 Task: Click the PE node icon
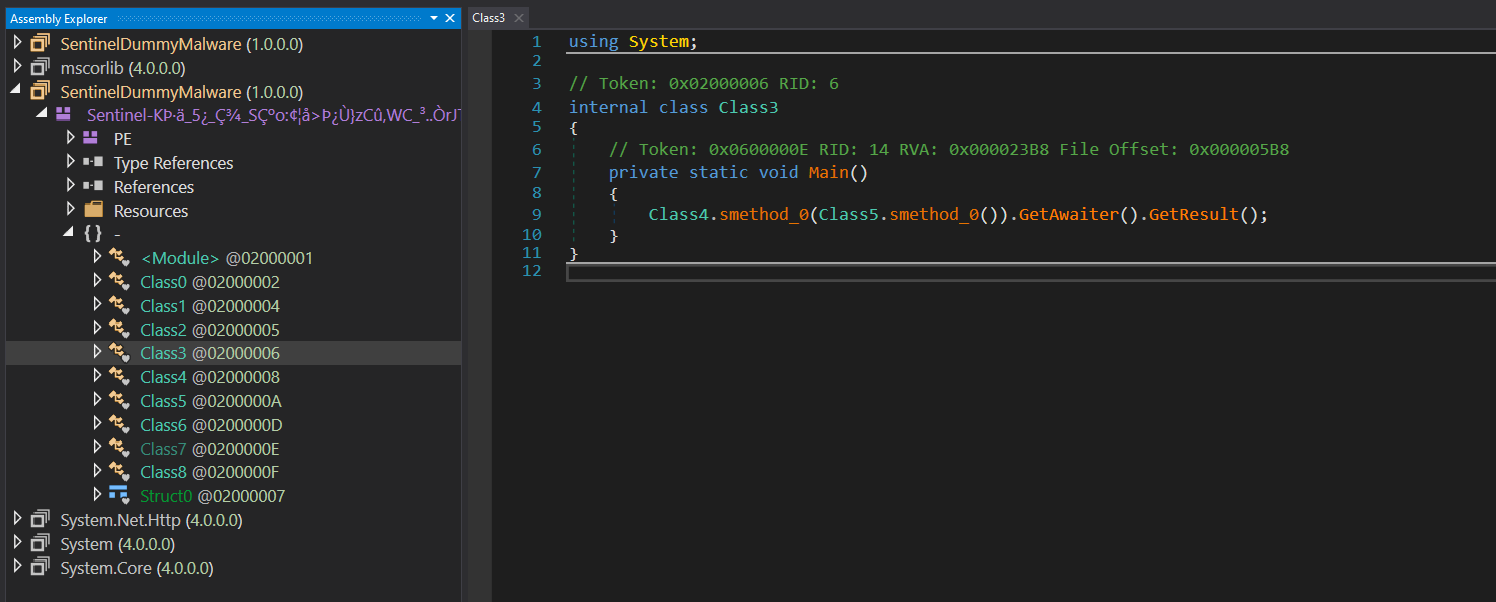point(91,138)
